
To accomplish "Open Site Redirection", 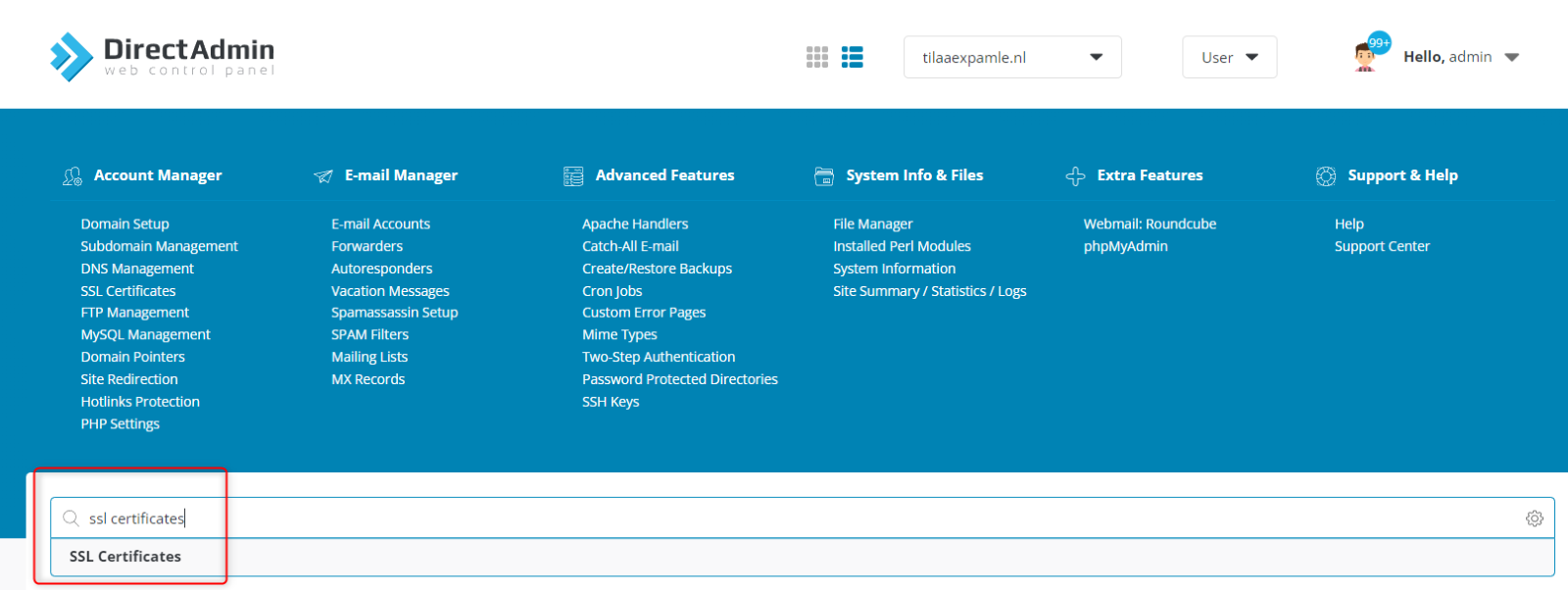I will [x=129, y=379].
